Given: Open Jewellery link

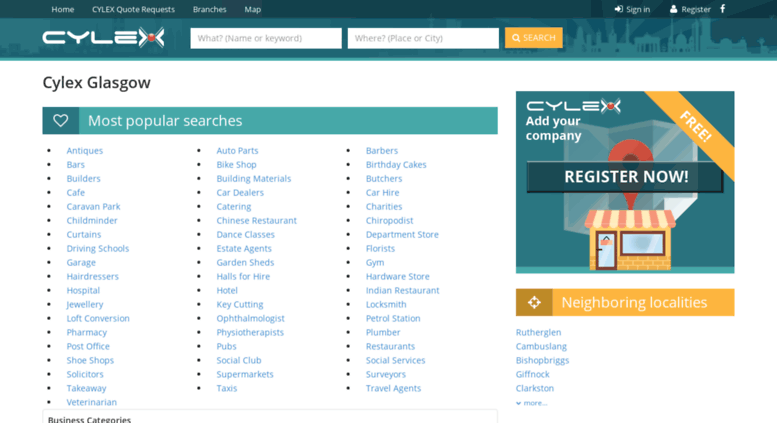Looking at the screenshot, I should click(85, 305).
